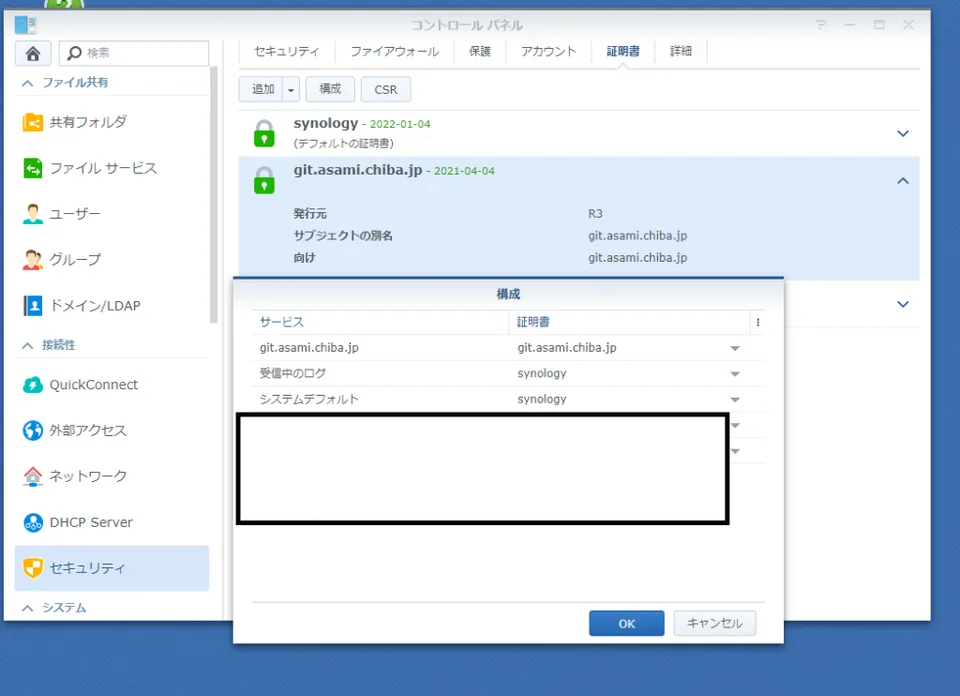Open Group icon in sidebar
The height and width of the screenshot is (696, 960).
[32, 260]
